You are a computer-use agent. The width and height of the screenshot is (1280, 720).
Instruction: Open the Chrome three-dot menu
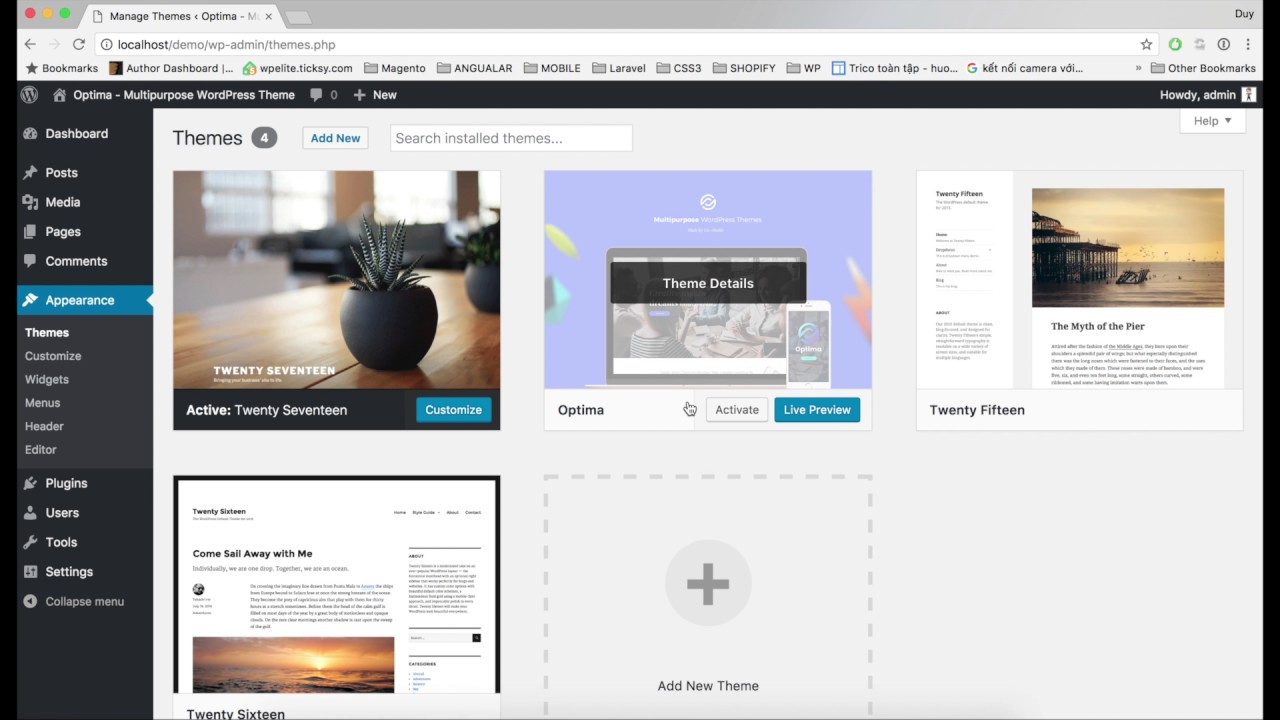coord(1248,44)
